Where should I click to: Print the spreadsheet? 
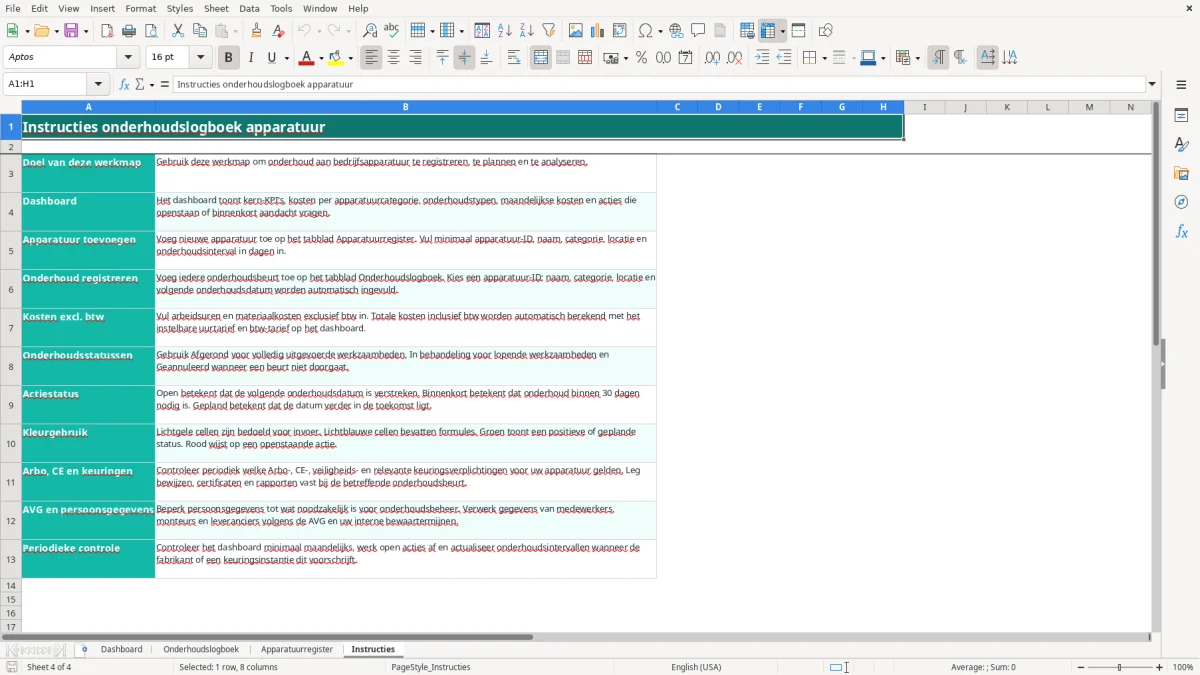point(129,31)
